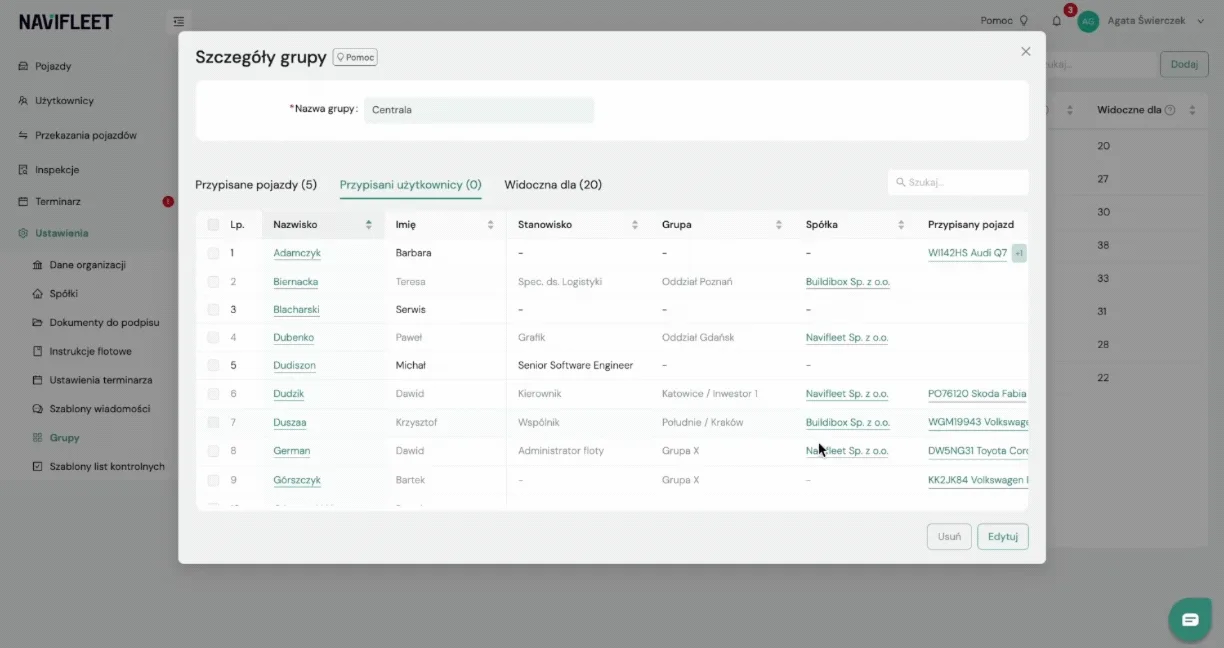The image size is (1224, 648).
Task: Open Inspekcje in the sidebar
Action: [57, 170]
